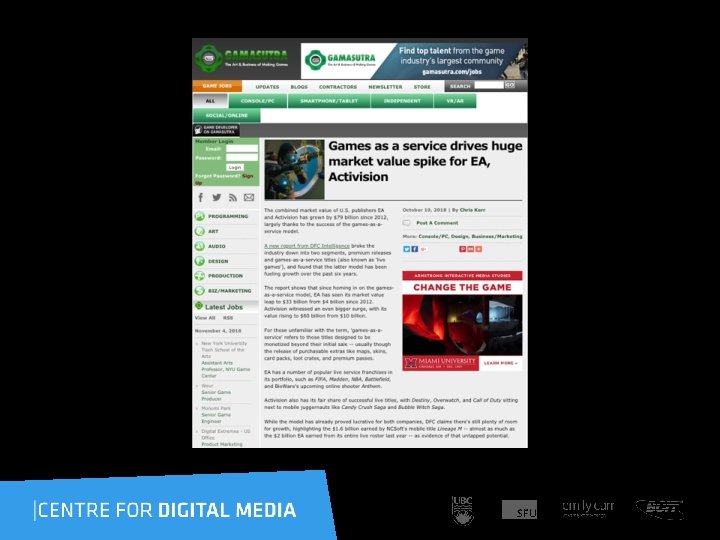Select the Independent category tab
The height and width of the screenshot is (540, 720).
click(x=402, y=101)
